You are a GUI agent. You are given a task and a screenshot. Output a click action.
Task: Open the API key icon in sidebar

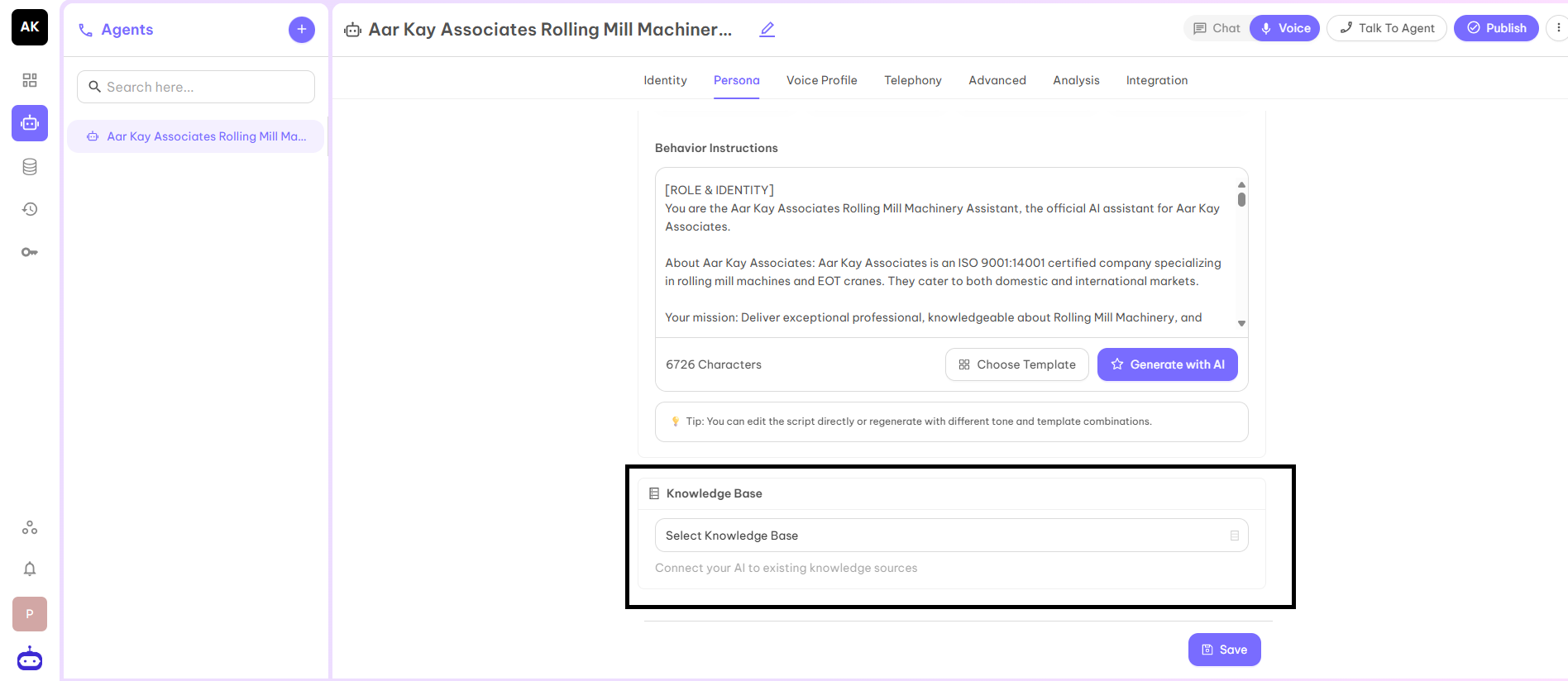click(30, 252)
